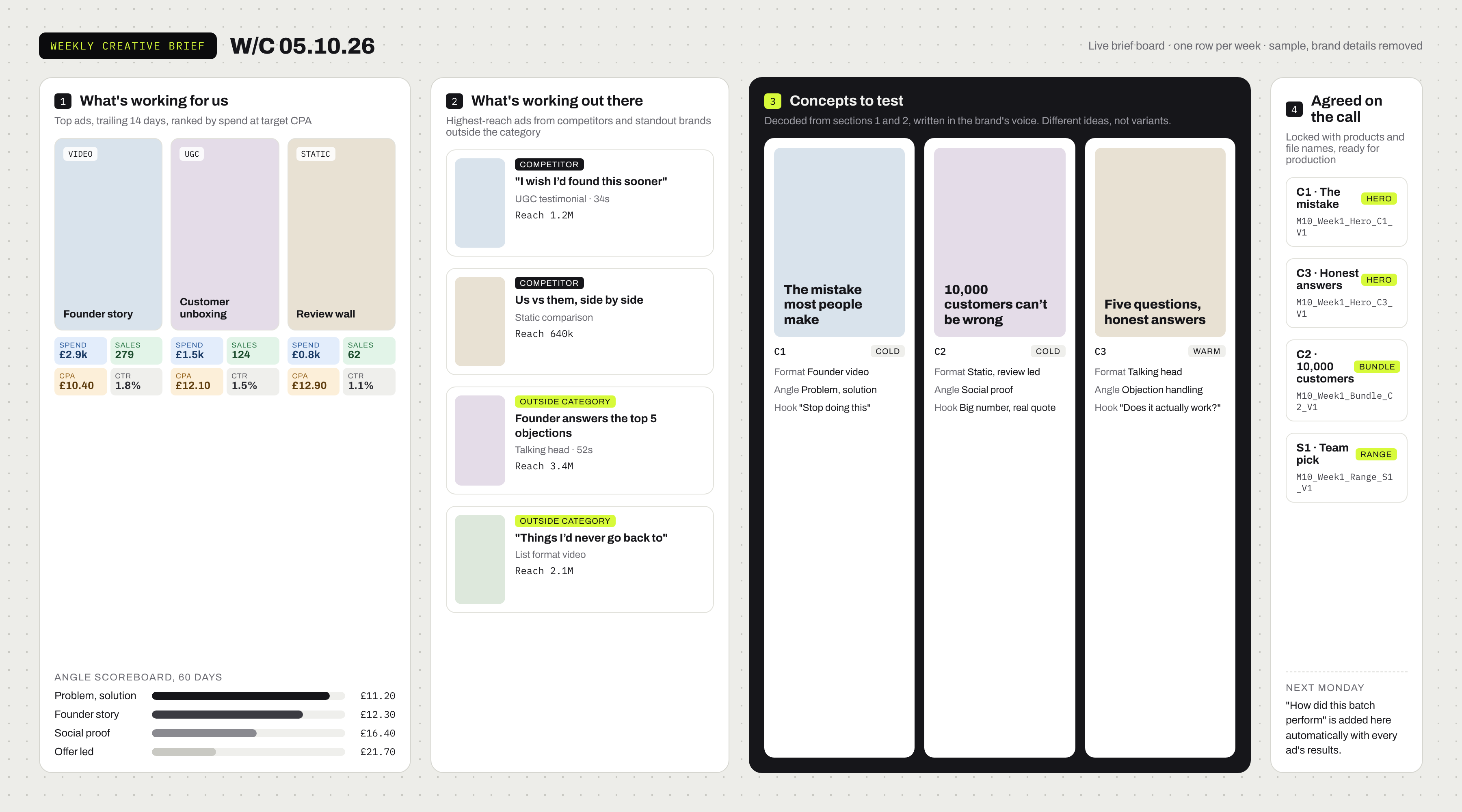The height and width of the screenshot is (812, 1462).
Task: Select the £12.10 CPA value
Action: [193, 385]
